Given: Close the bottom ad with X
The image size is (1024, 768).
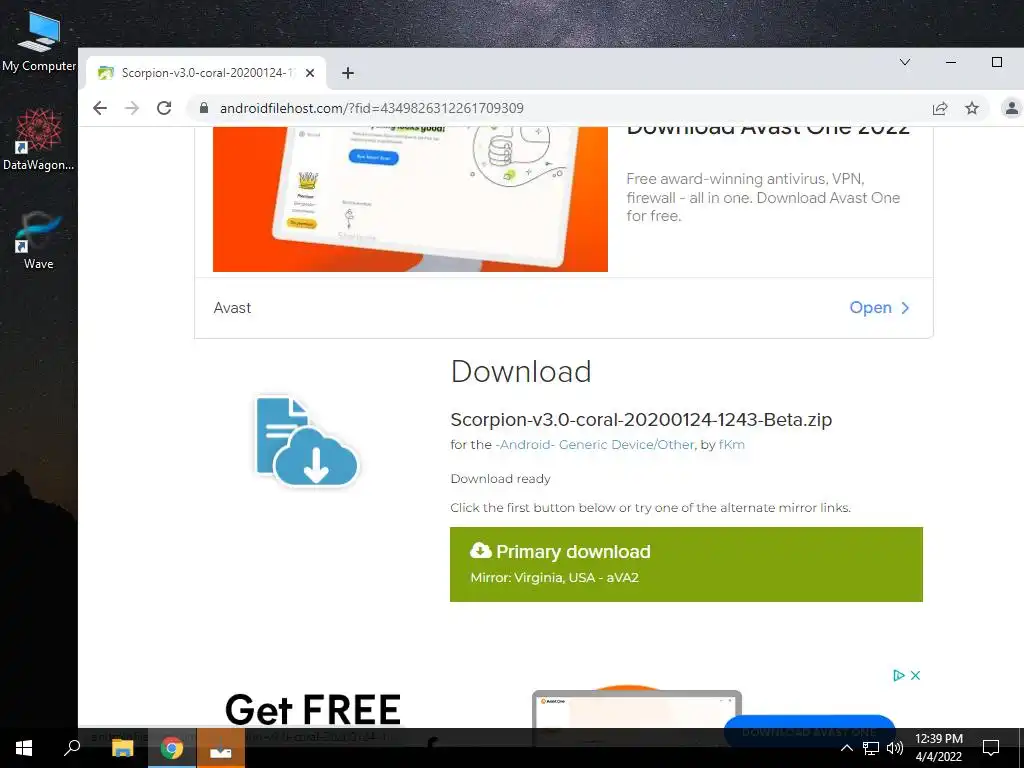Looking at the screenshot, I should (916, 675).
